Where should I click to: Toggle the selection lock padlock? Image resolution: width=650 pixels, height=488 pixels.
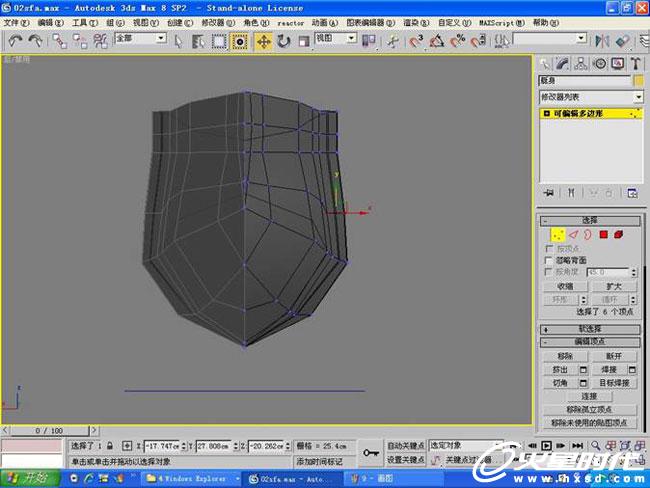click(110, 446)
